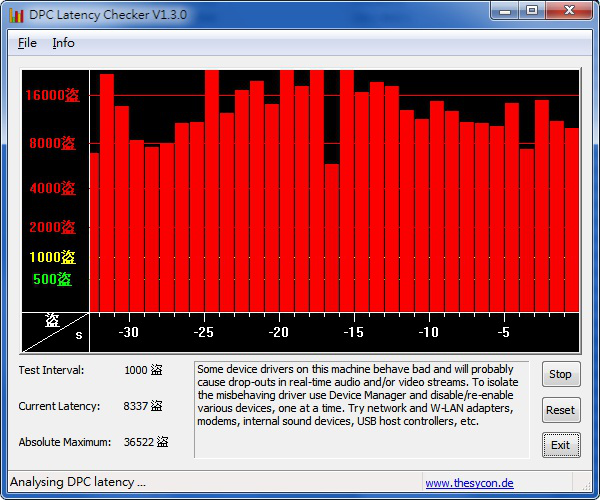Minimize the DPC Latency Checker window
This screenshot has width=600, height=500.
(x=505, y=11)
